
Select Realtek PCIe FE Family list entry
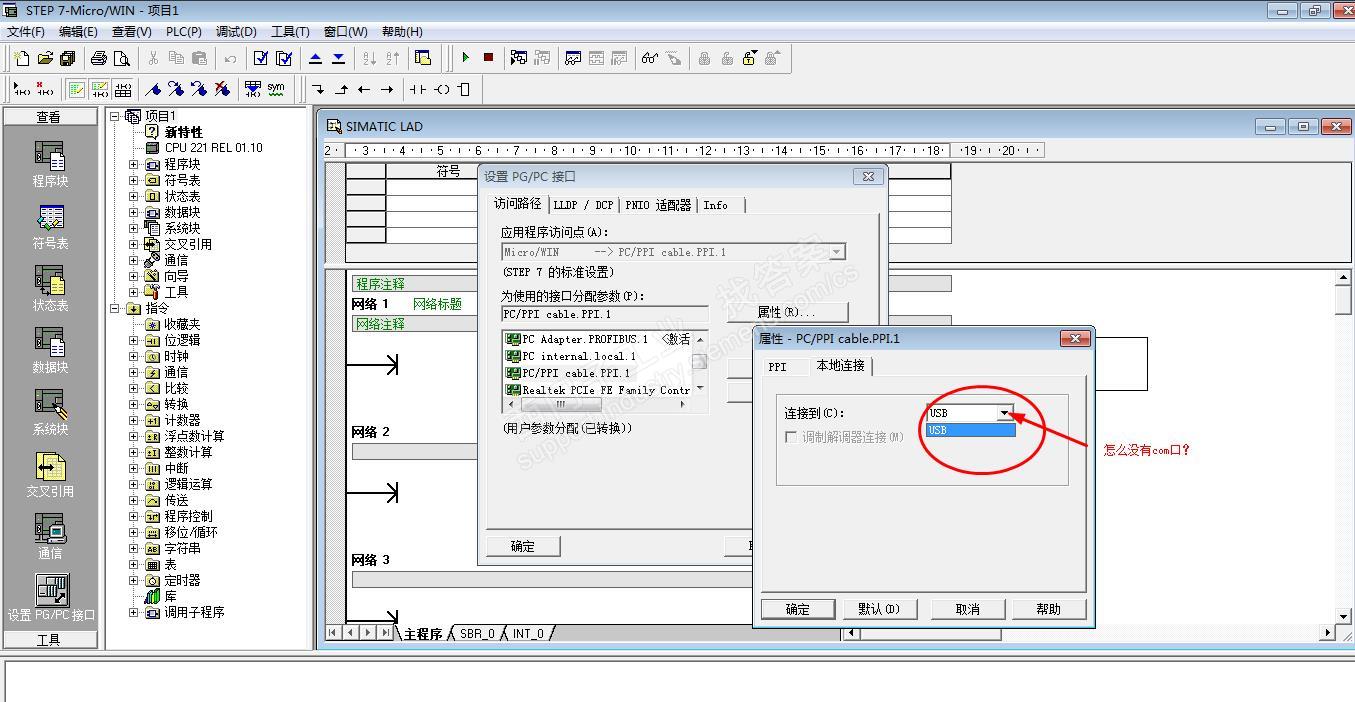click(x=599, y=390)
